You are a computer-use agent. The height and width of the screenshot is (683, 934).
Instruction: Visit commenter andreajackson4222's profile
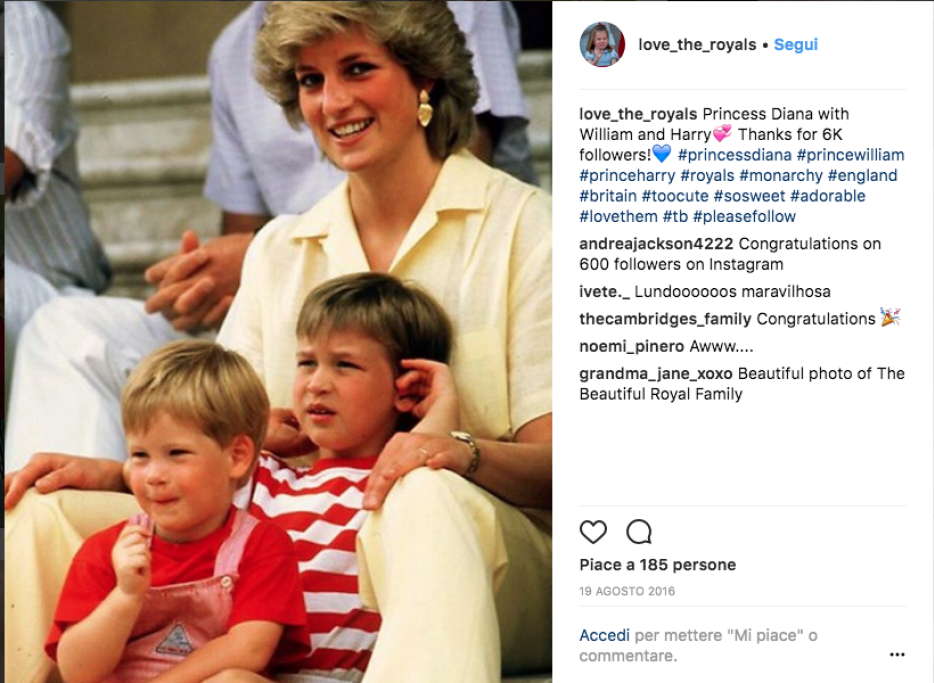point(656,244)
